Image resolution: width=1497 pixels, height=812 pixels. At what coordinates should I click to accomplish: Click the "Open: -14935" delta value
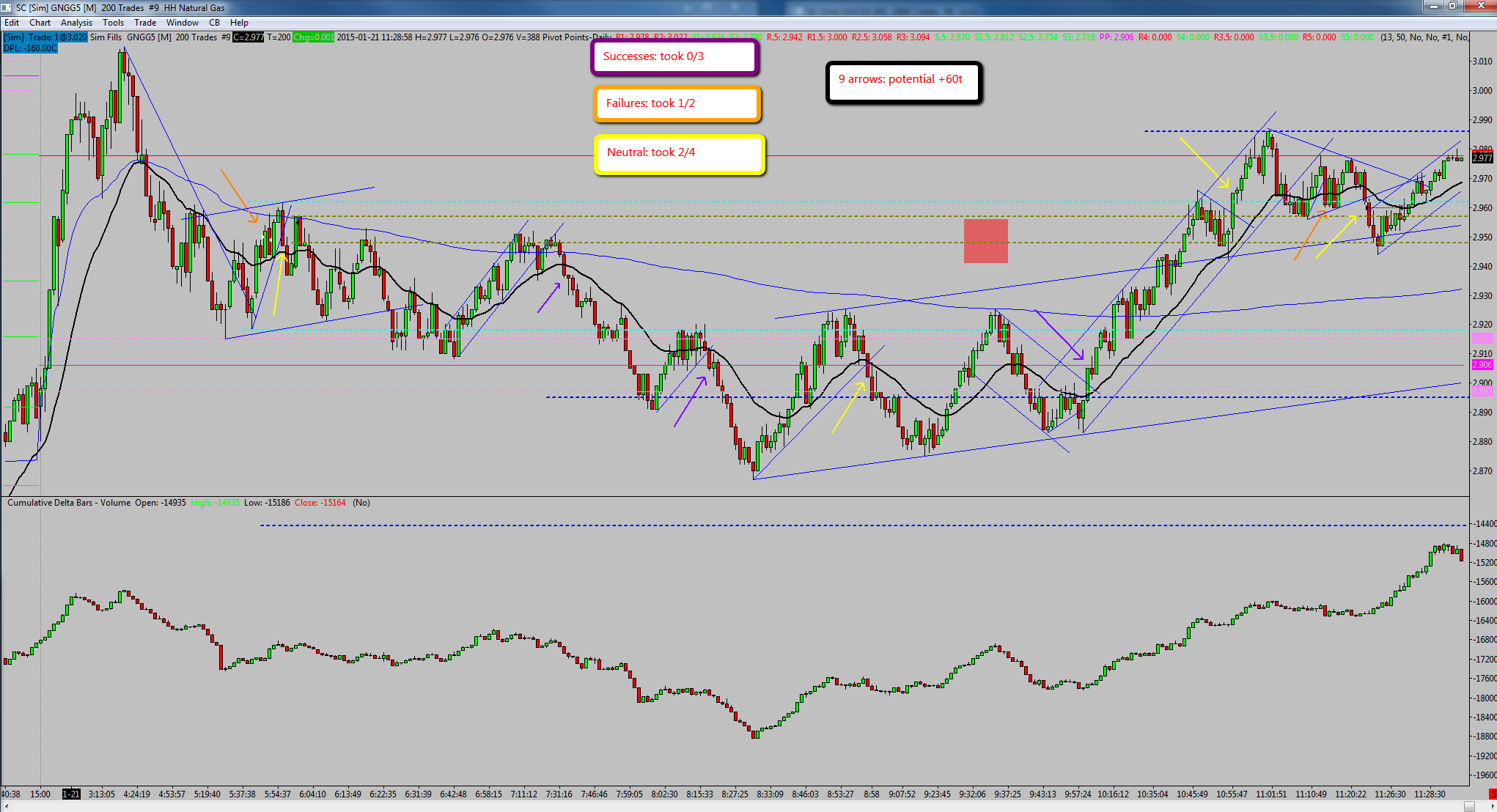161,503
